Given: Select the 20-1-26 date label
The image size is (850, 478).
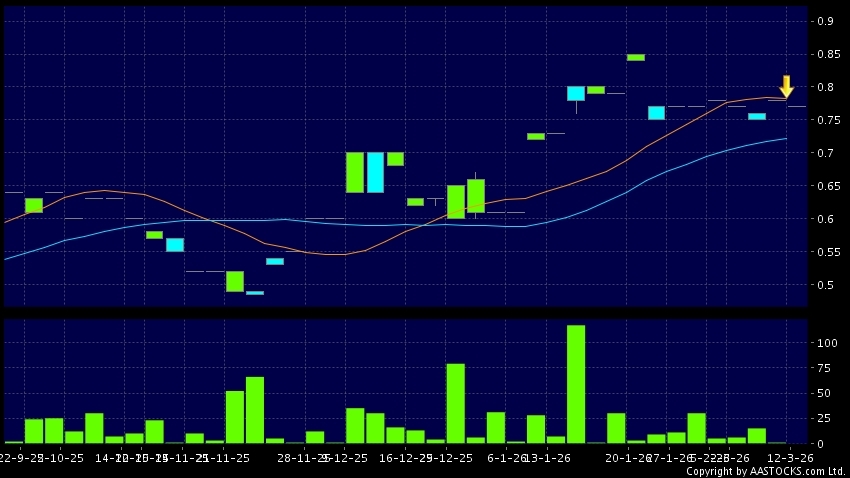Looking at the screenshot, I should 629,457.
